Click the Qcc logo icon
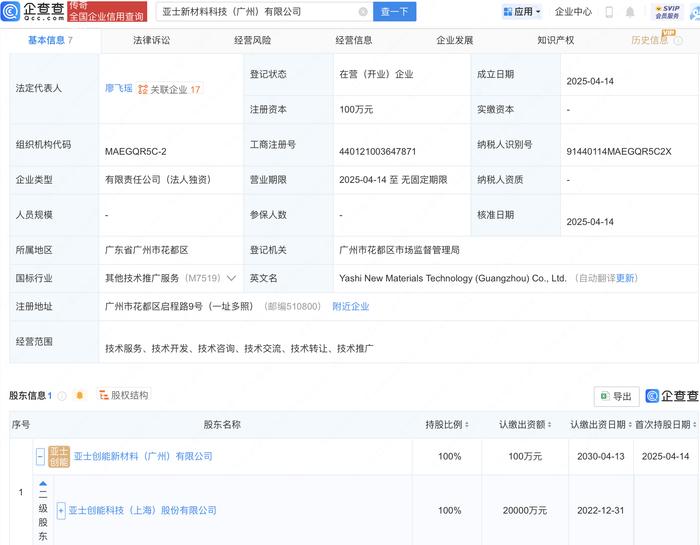 click(x=11, y=11)
